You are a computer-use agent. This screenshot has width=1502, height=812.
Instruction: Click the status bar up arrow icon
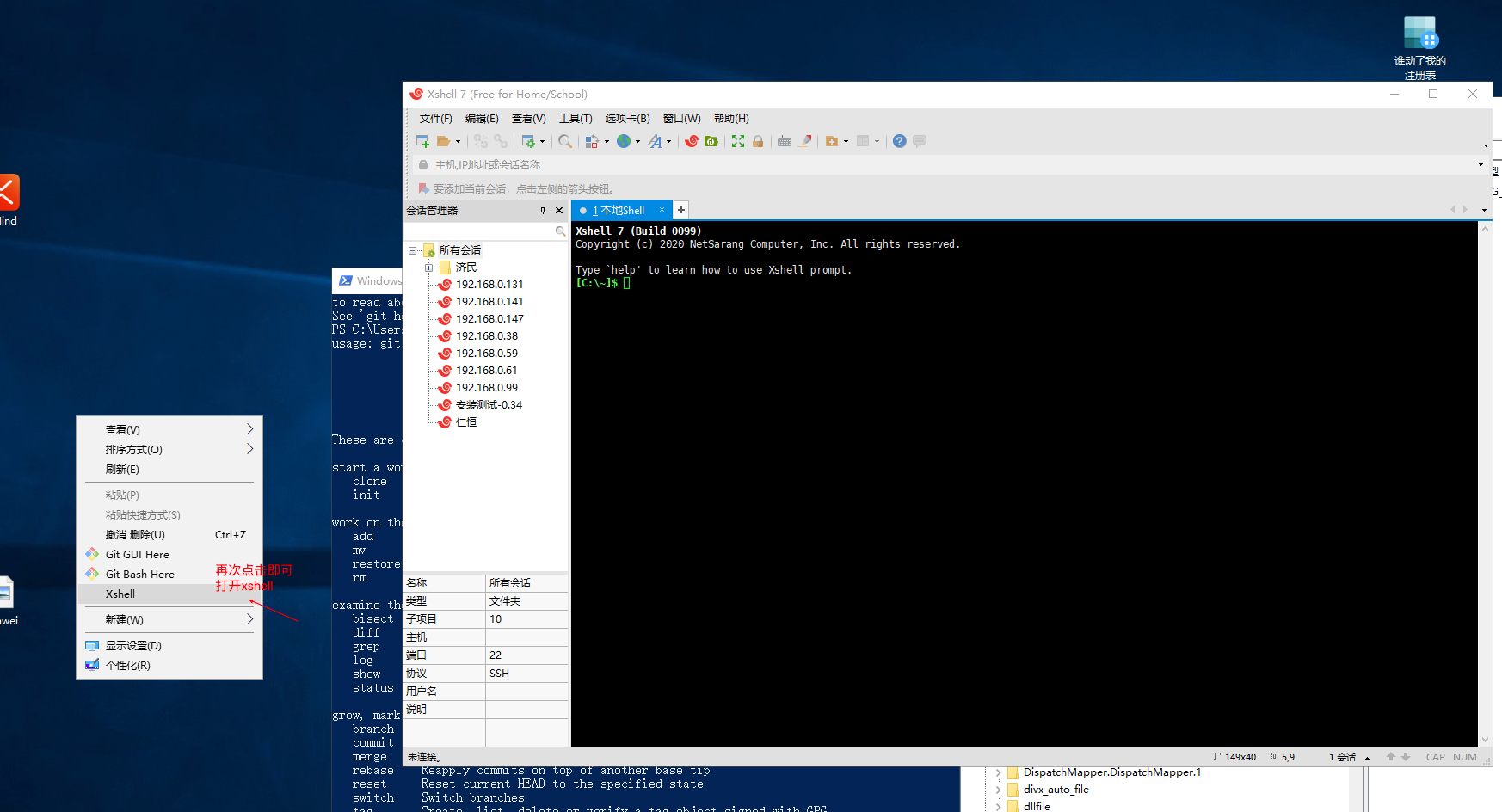(x=1391, y=757)
